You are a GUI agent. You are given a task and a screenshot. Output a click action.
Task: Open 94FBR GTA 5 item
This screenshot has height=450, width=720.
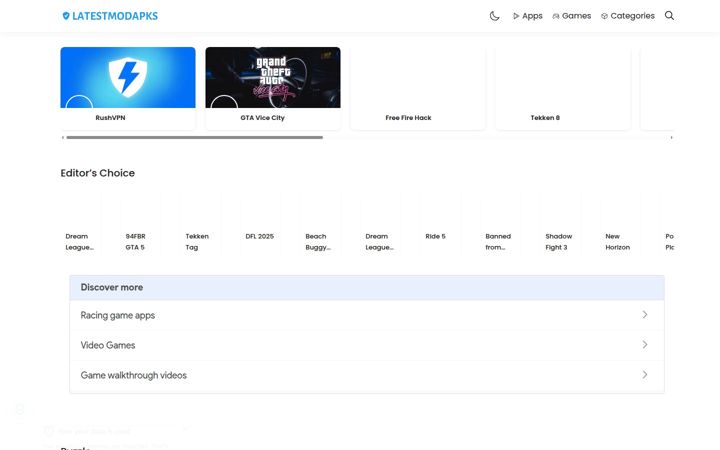pos(141,224)
